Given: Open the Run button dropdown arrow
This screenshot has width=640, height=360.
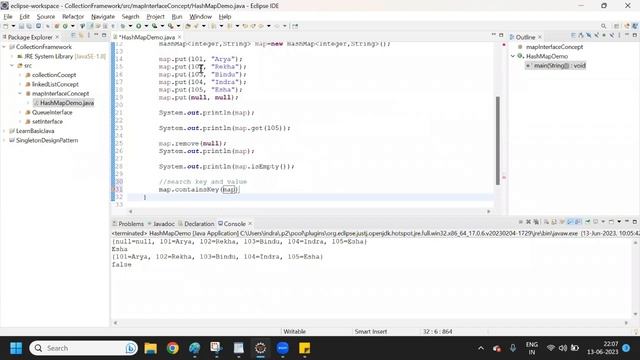Looking at the screenshot, I should [146, 26].
